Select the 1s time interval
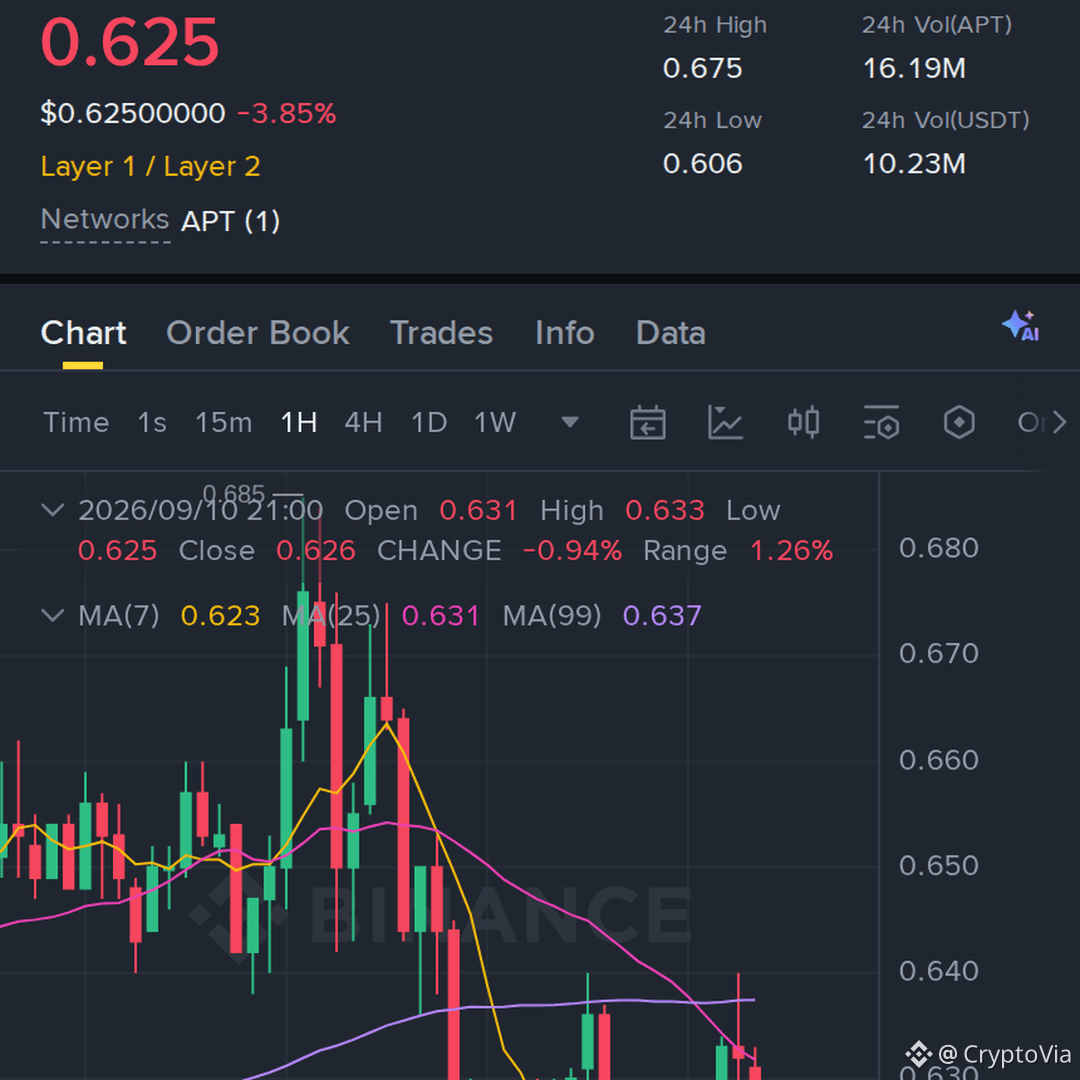1080x1080 pixels. point(152,422)
